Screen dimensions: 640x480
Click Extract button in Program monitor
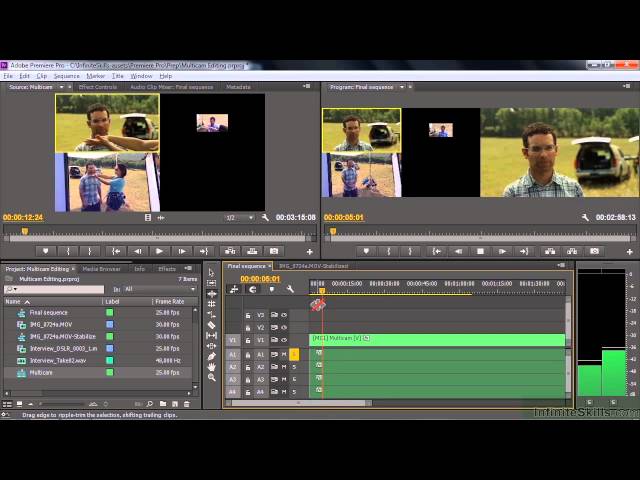coord(572,251)
